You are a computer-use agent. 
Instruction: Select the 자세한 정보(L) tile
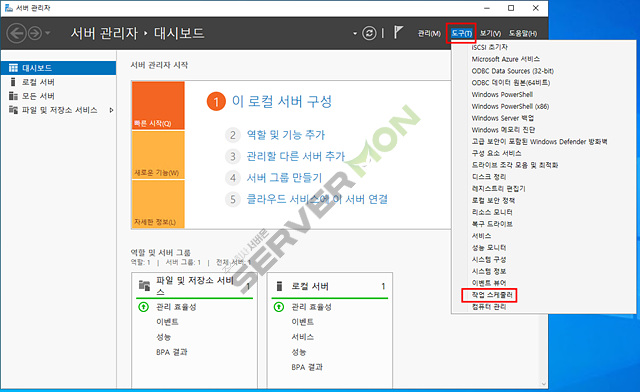click(x=158, y=204)
